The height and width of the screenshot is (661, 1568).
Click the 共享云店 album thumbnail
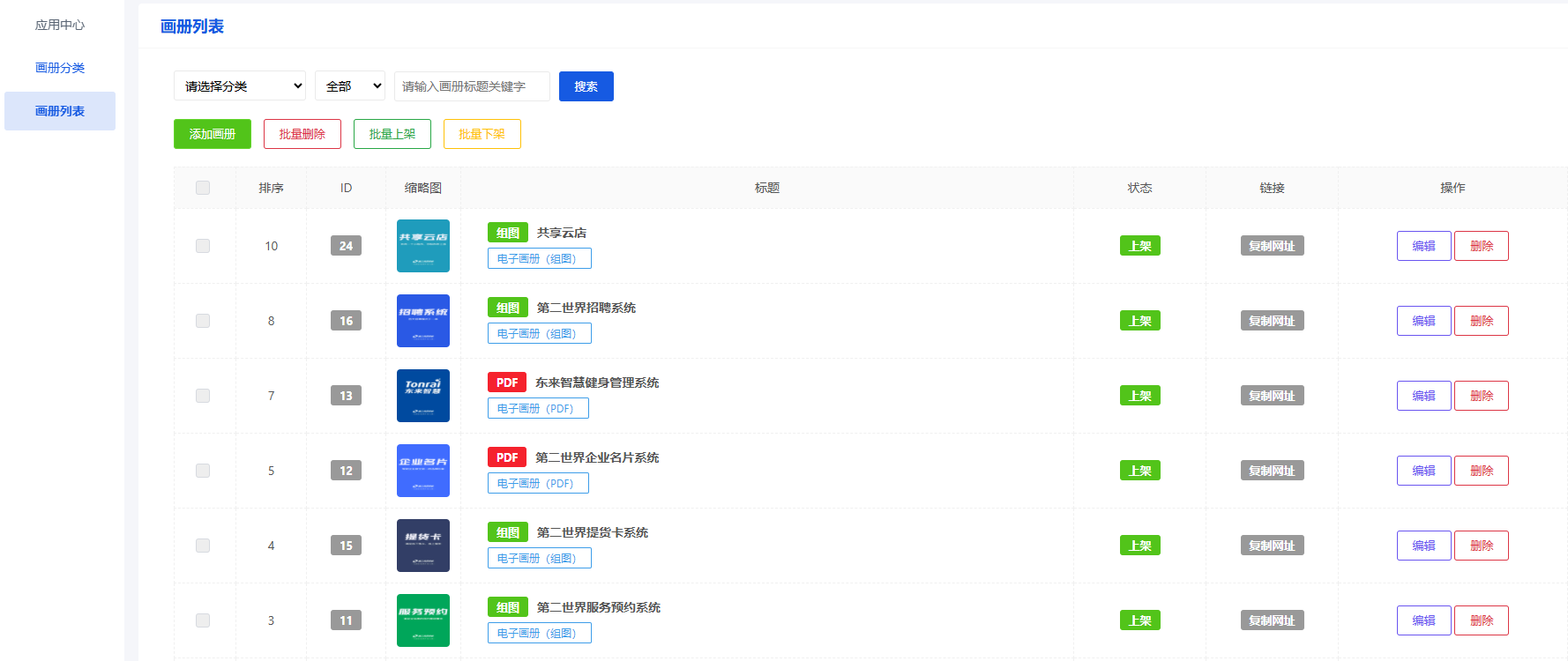click(x=423, y=246)
